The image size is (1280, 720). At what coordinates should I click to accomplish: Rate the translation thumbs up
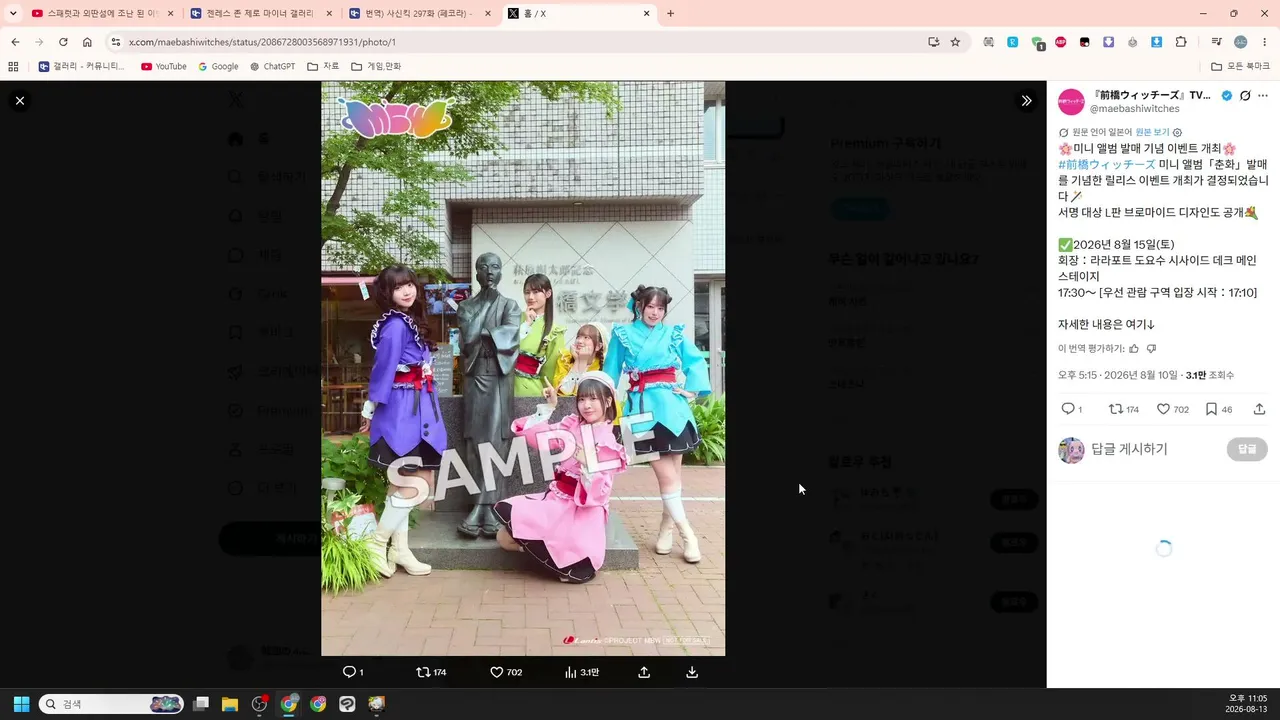pyautogui.click(x=1134, y=349)
